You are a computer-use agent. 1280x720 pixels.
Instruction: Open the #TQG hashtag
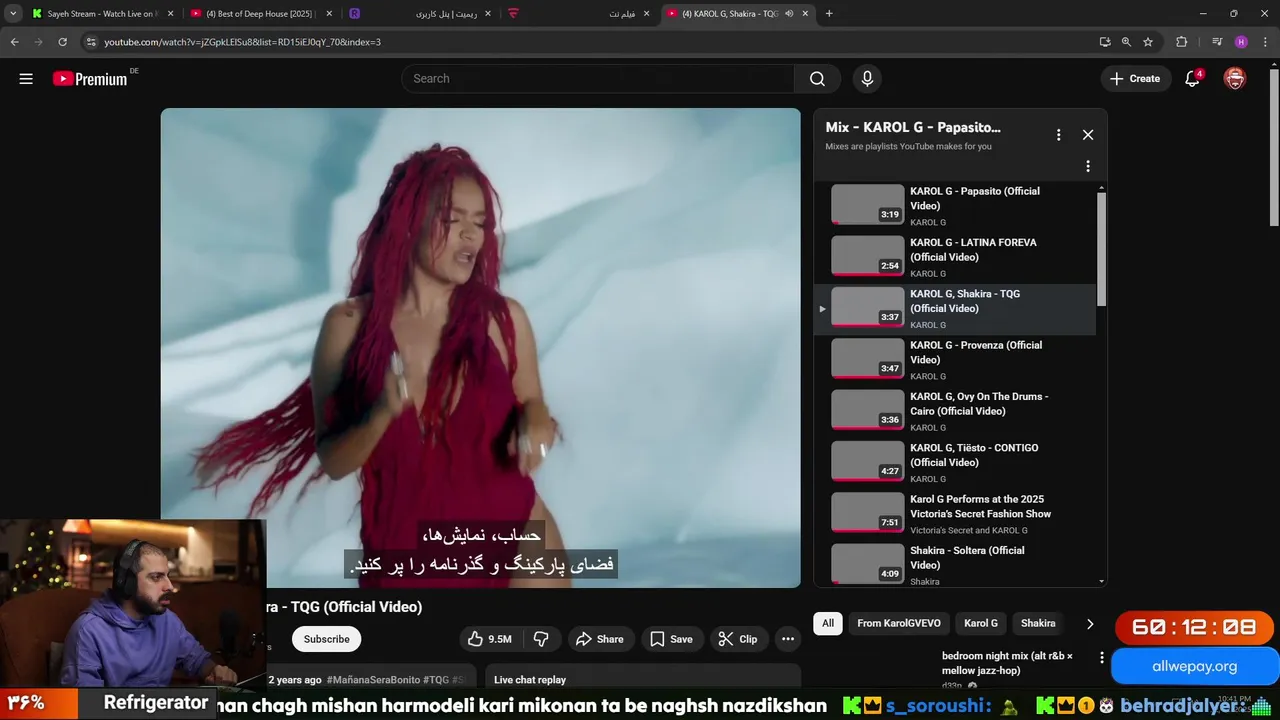click(436, 680)
